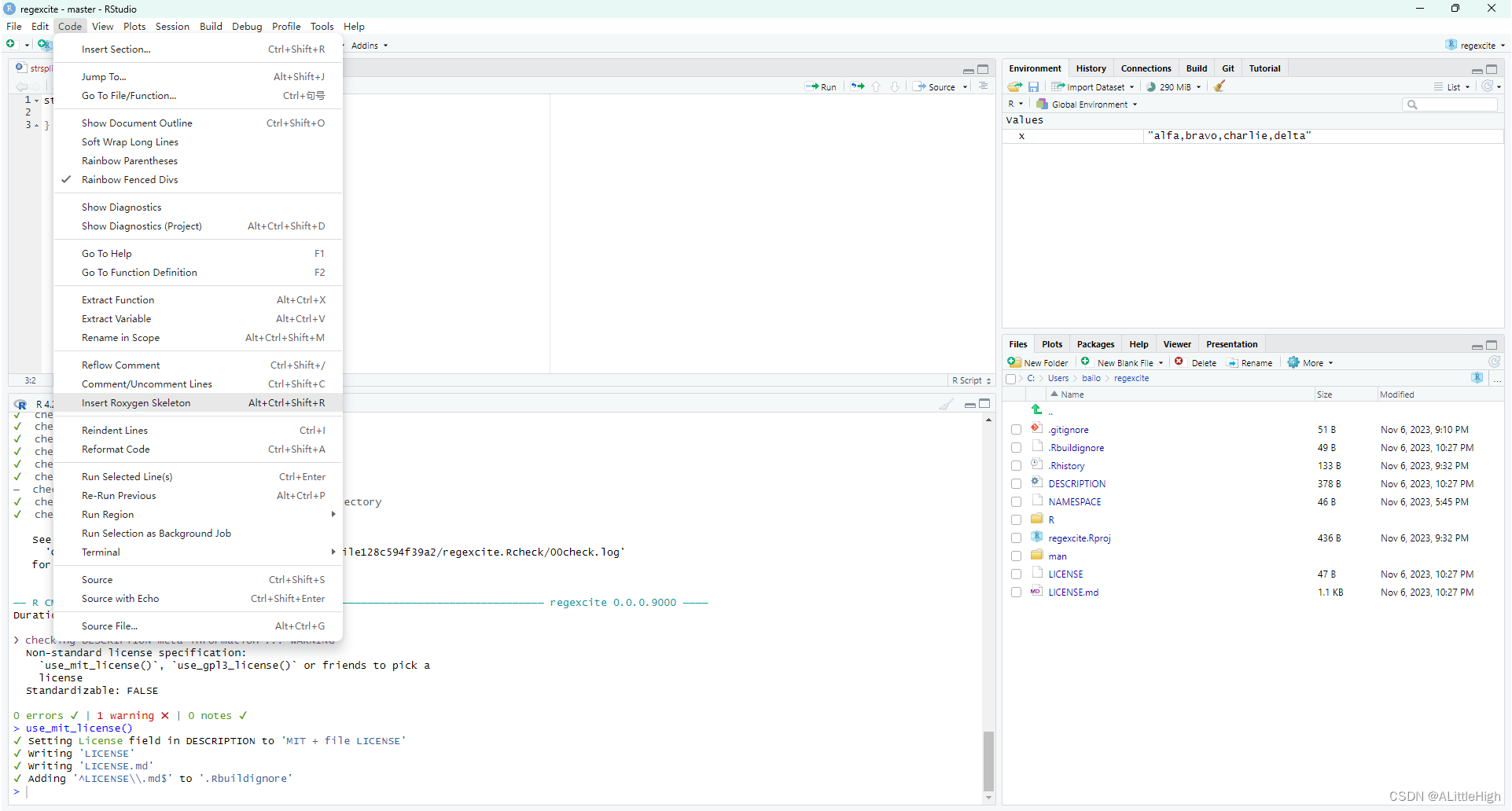The width and height of the screenshot is (1512, 811).
Task: Sort files by Modified column header
Action: 1396,394
